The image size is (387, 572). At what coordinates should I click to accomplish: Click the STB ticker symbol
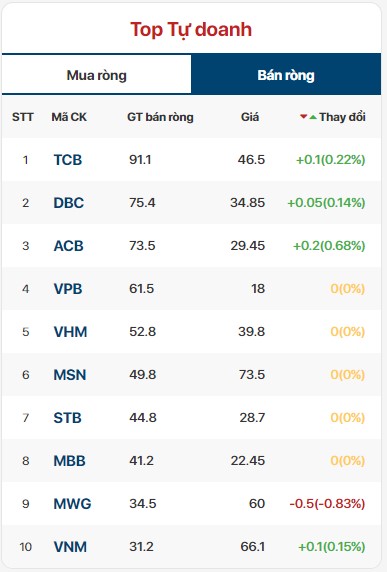[67, 418]
